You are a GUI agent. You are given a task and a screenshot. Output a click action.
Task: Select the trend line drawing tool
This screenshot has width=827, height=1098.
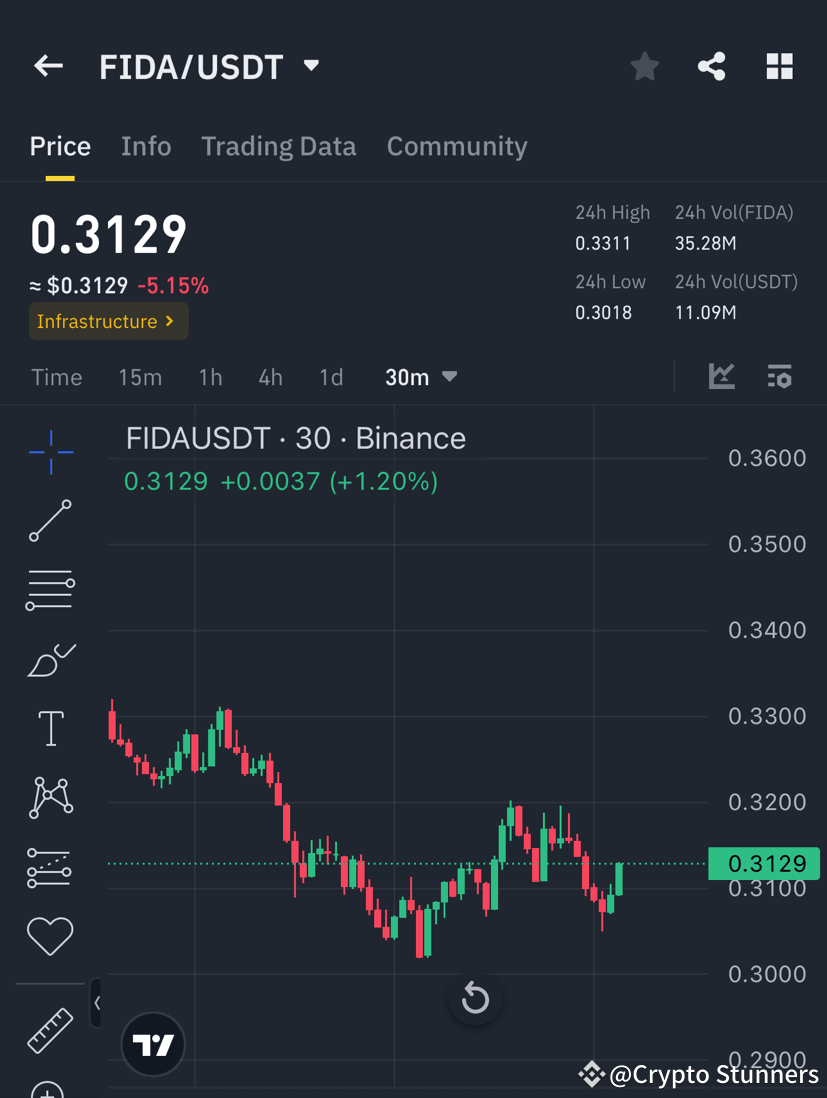[50, 521]
